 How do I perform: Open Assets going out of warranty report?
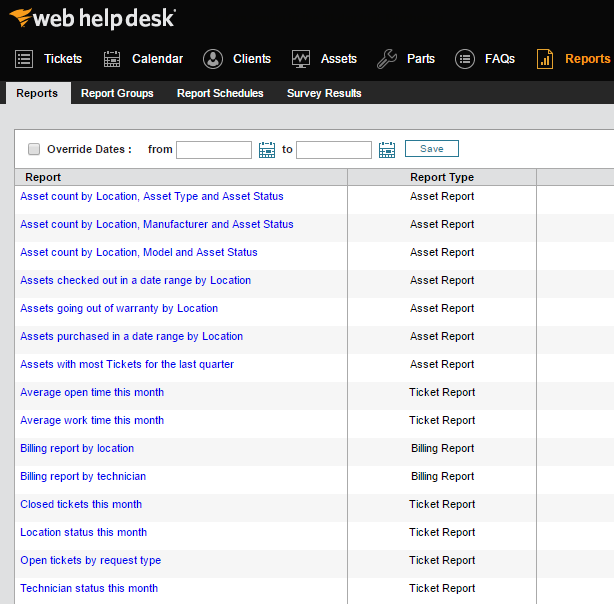(119, 308)
